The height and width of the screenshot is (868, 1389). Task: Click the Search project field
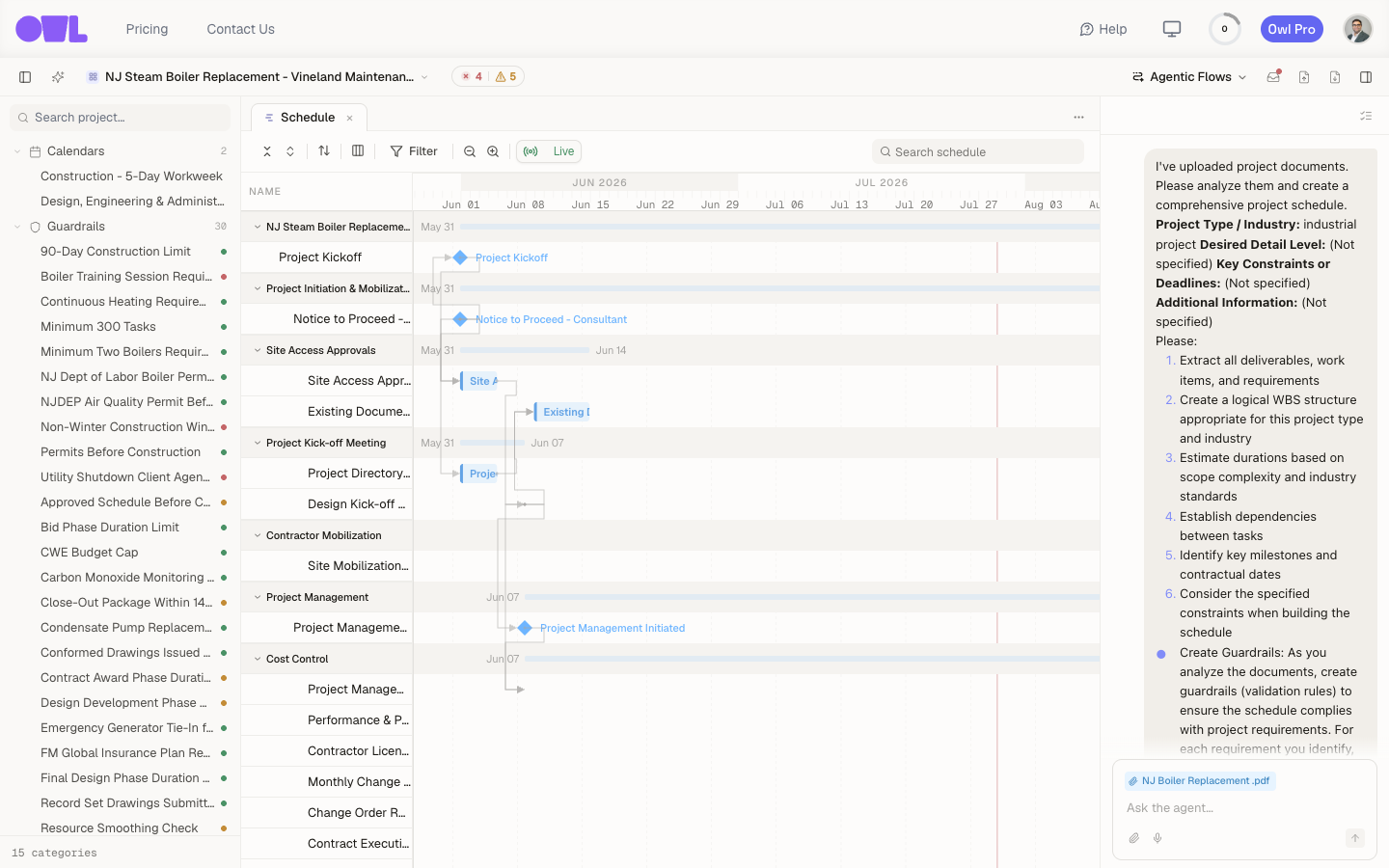point(121,118)
